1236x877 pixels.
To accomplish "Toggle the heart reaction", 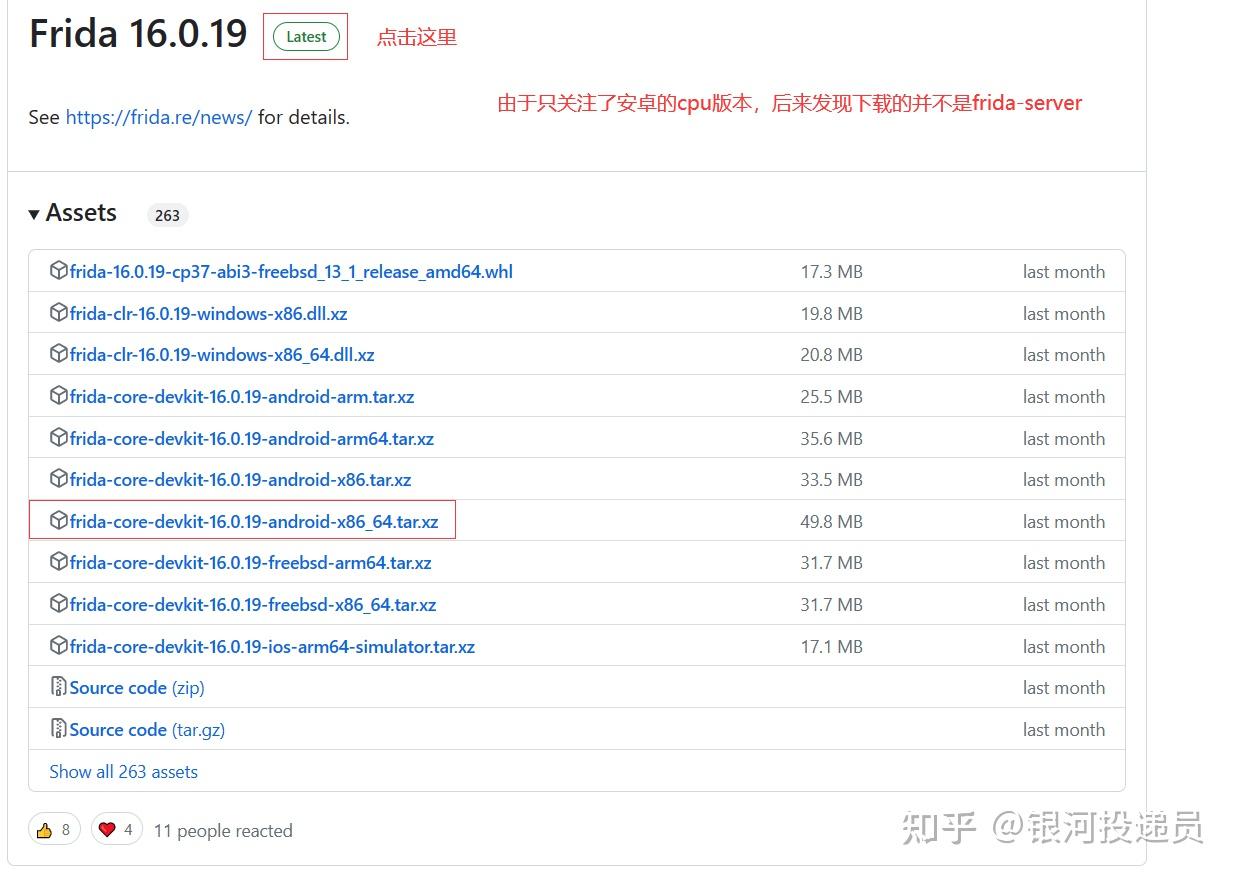I will tap(116, 829).
